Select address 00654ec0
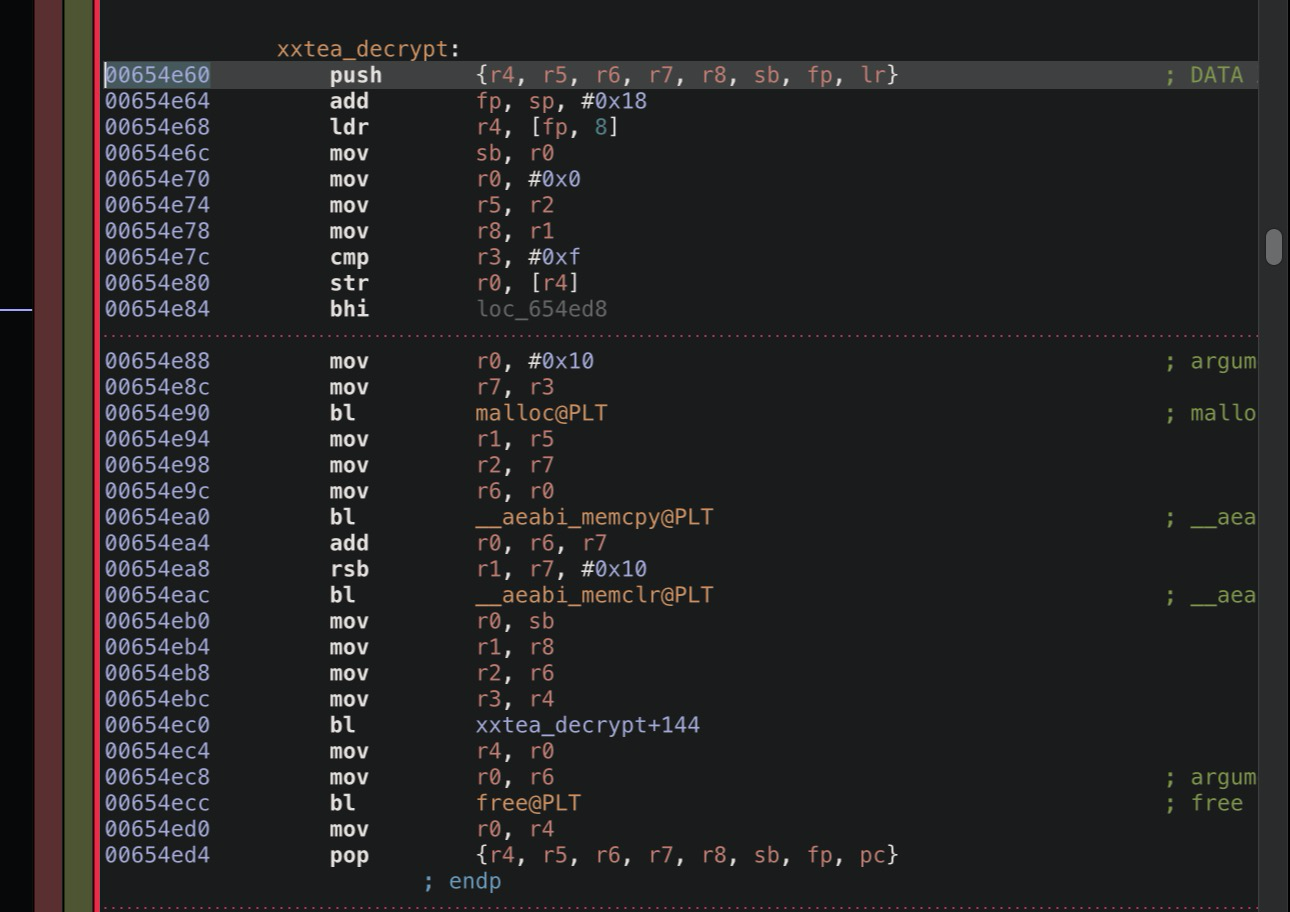This screenshot has width=1290, height=912. tap(158, 725)
